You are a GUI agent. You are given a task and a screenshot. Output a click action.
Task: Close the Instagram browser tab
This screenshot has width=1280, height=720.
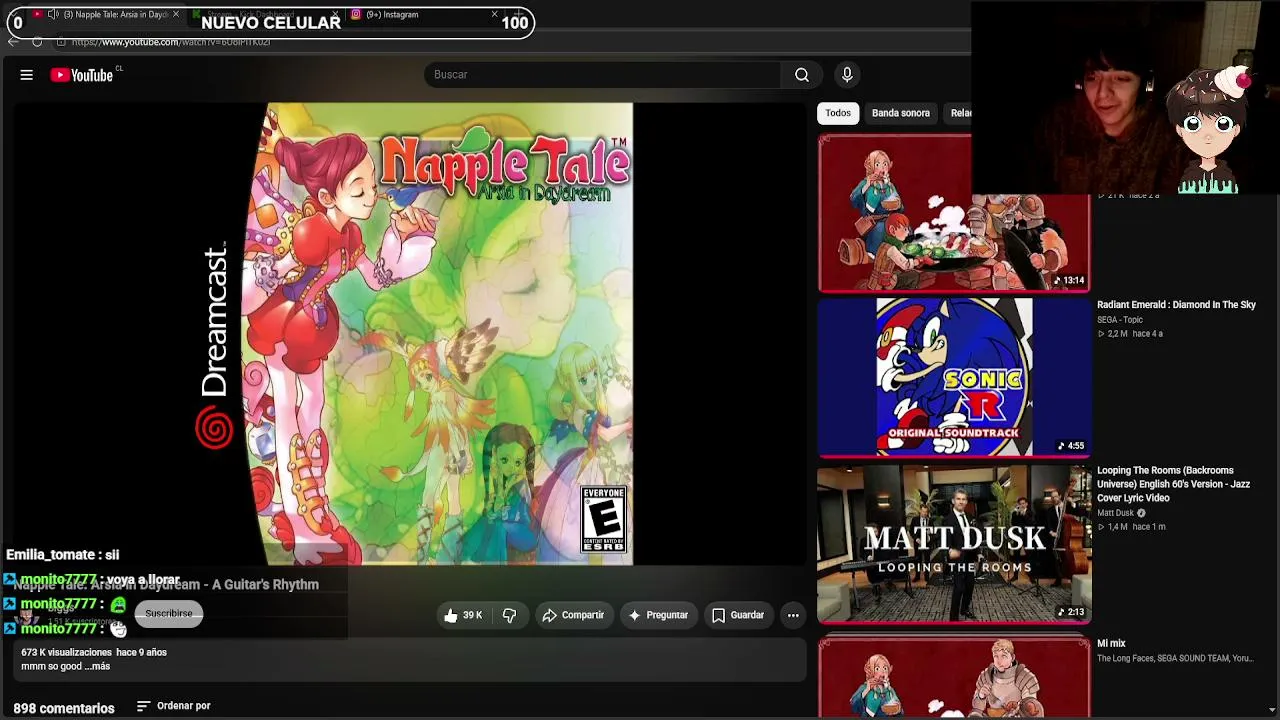click(x=494, y=14)
